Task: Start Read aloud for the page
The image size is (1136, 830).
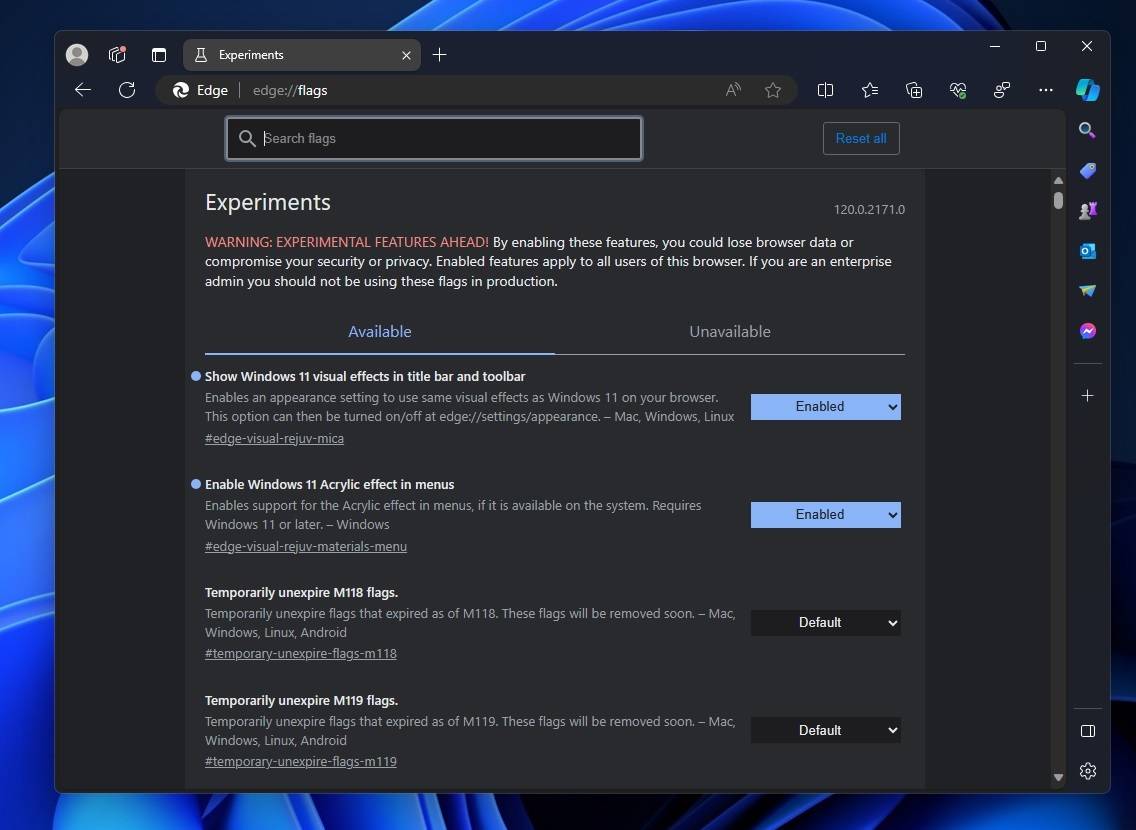Action: tap(733, 90)
